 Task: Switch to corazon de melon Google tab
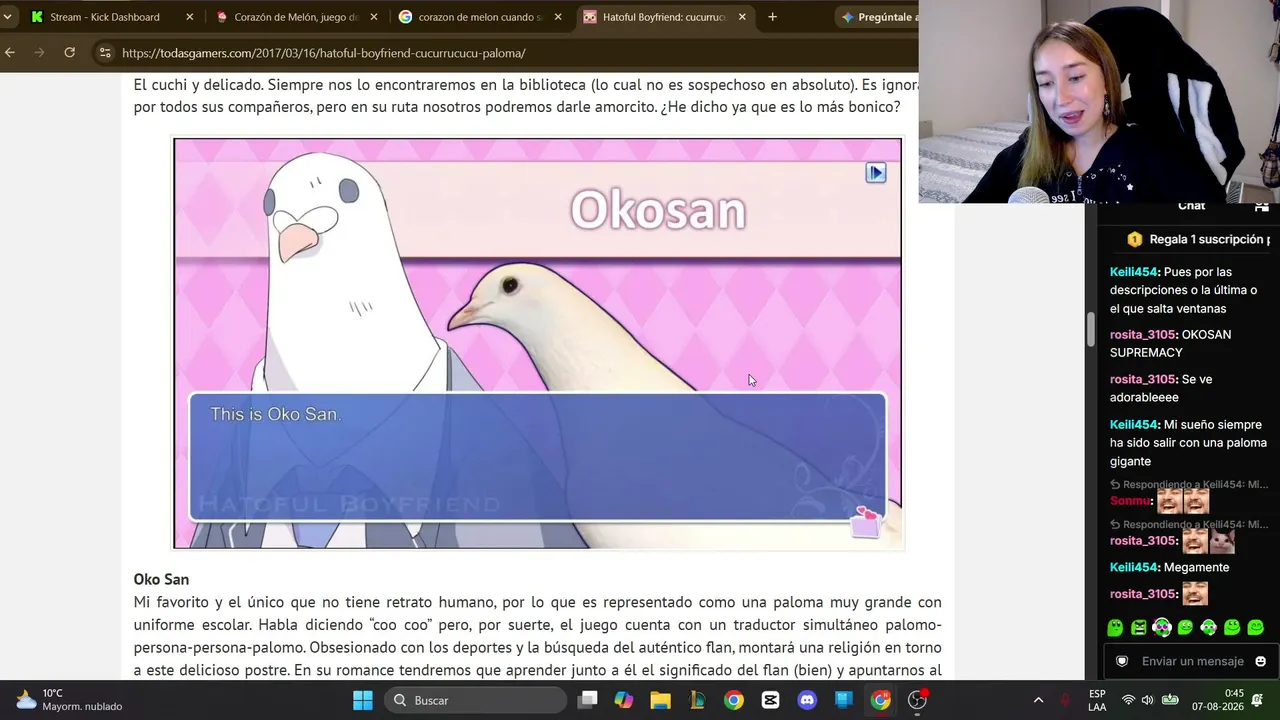[481, 17]
